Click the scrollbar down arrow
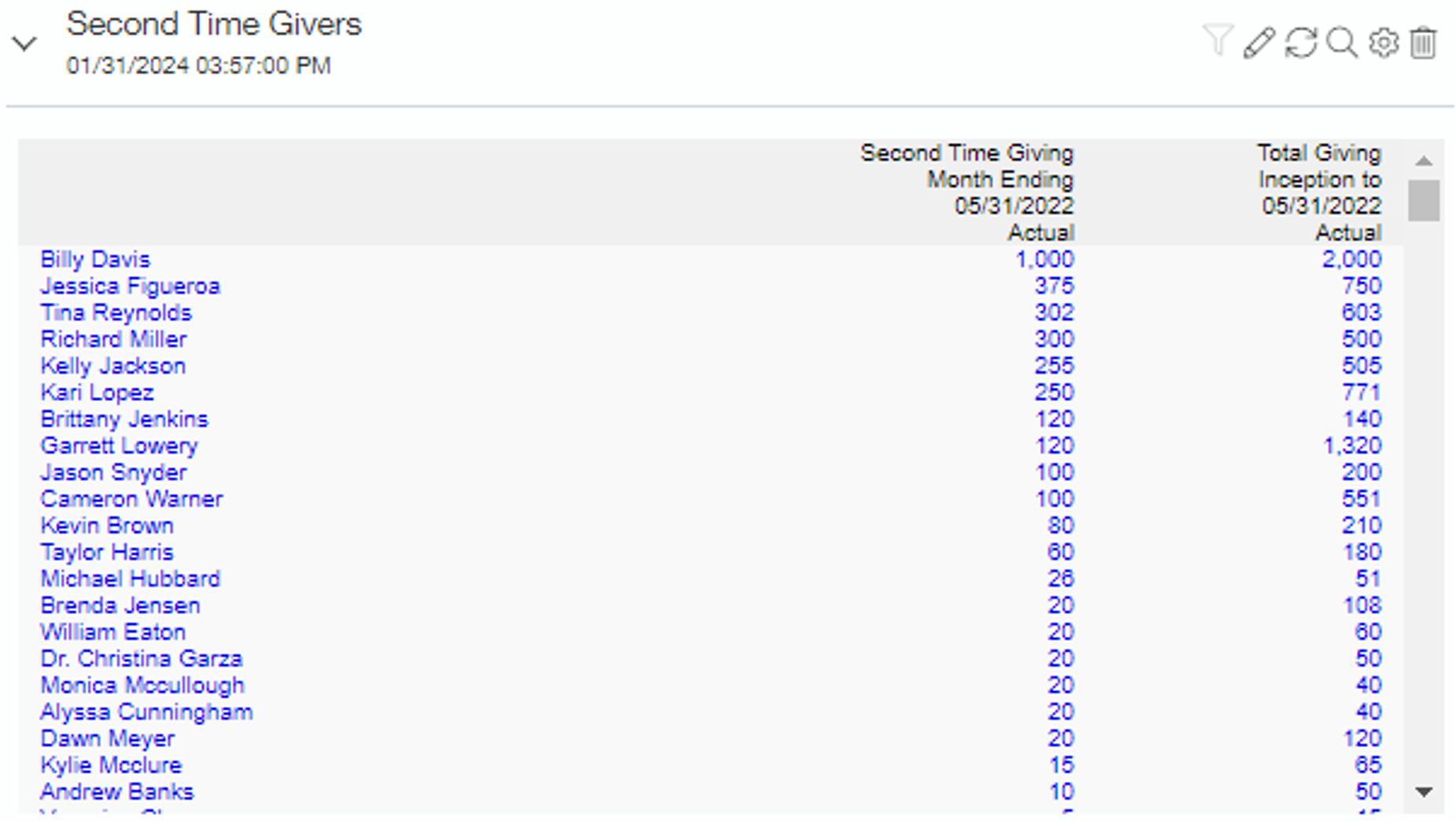Screen dimensions: 1456x822 [1424, 791]
